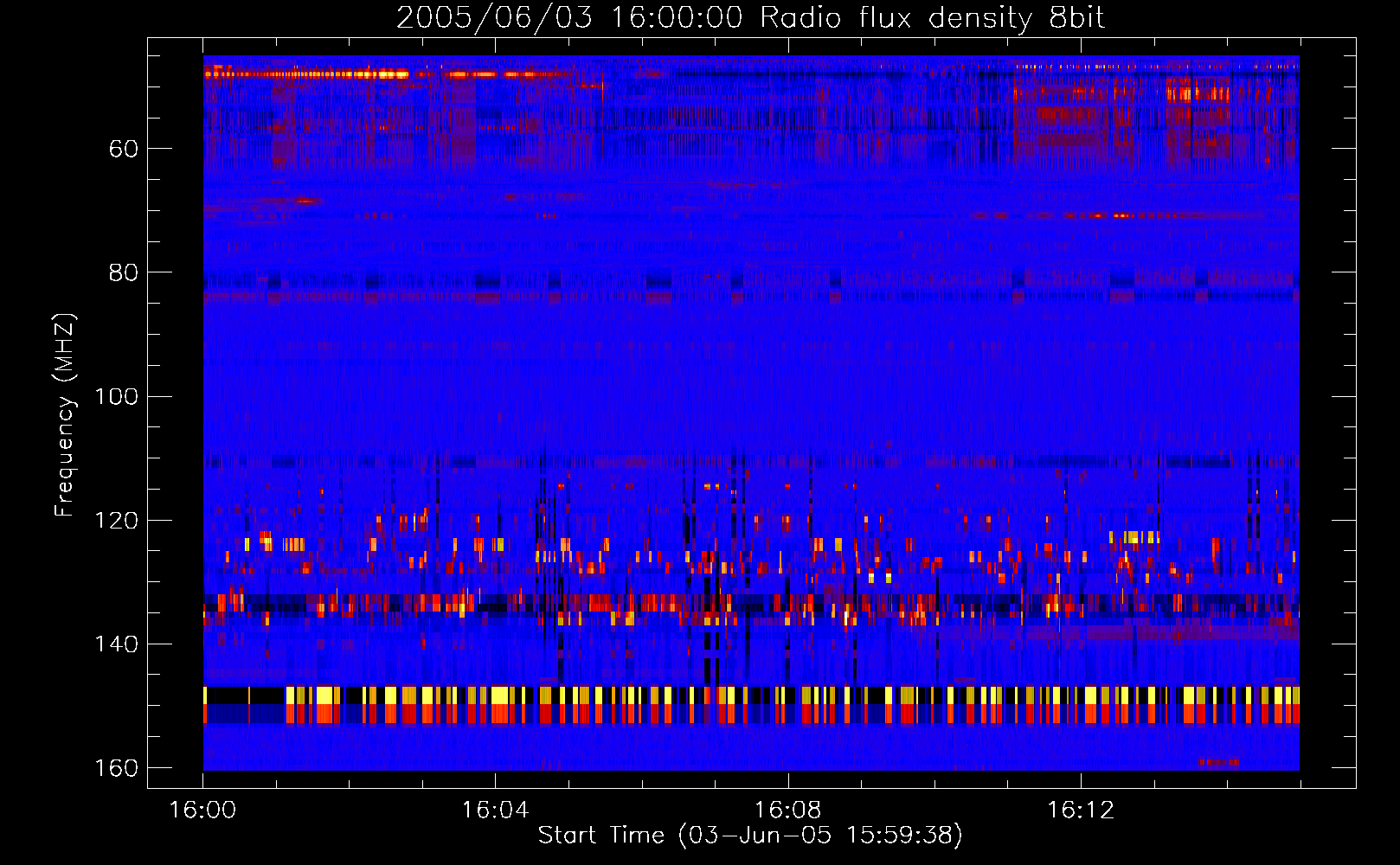Screen dimensions: 1400x865
Task: Select the 140 frequency tick label
Action: pyautogui.click(x=116, y=644)
